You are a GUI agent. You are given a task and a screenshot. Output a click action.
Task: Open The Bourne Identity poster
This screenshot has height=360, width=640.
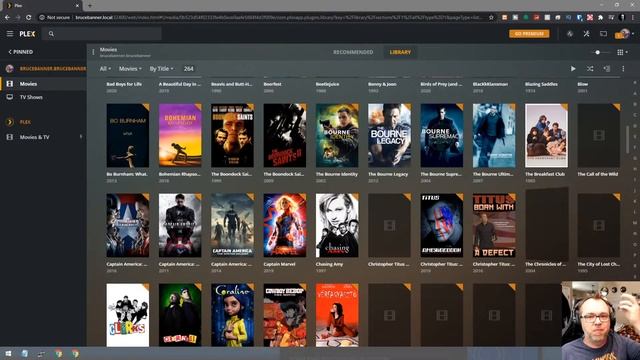[x=337, y=136]
